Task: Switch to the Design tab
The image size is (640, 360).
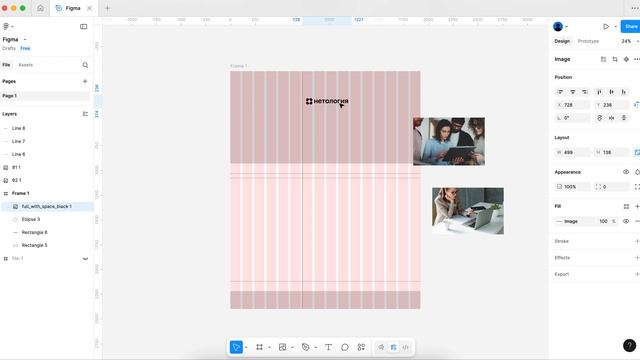Action: pos(562,41)
